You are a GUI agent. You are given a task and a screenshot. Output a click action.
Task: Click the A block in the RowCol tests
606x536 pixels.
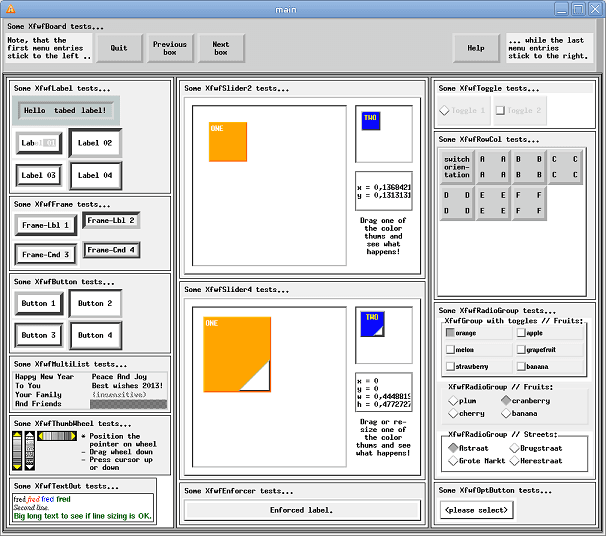[493, 167]
